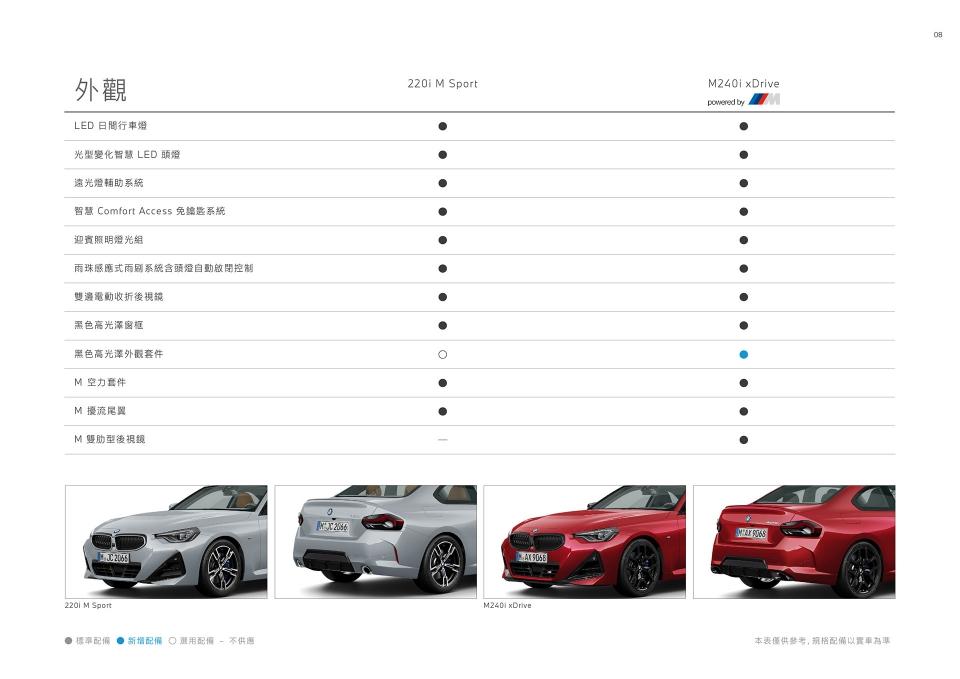
Task: Open the red M240i front view image
Action: coord(584,541)
